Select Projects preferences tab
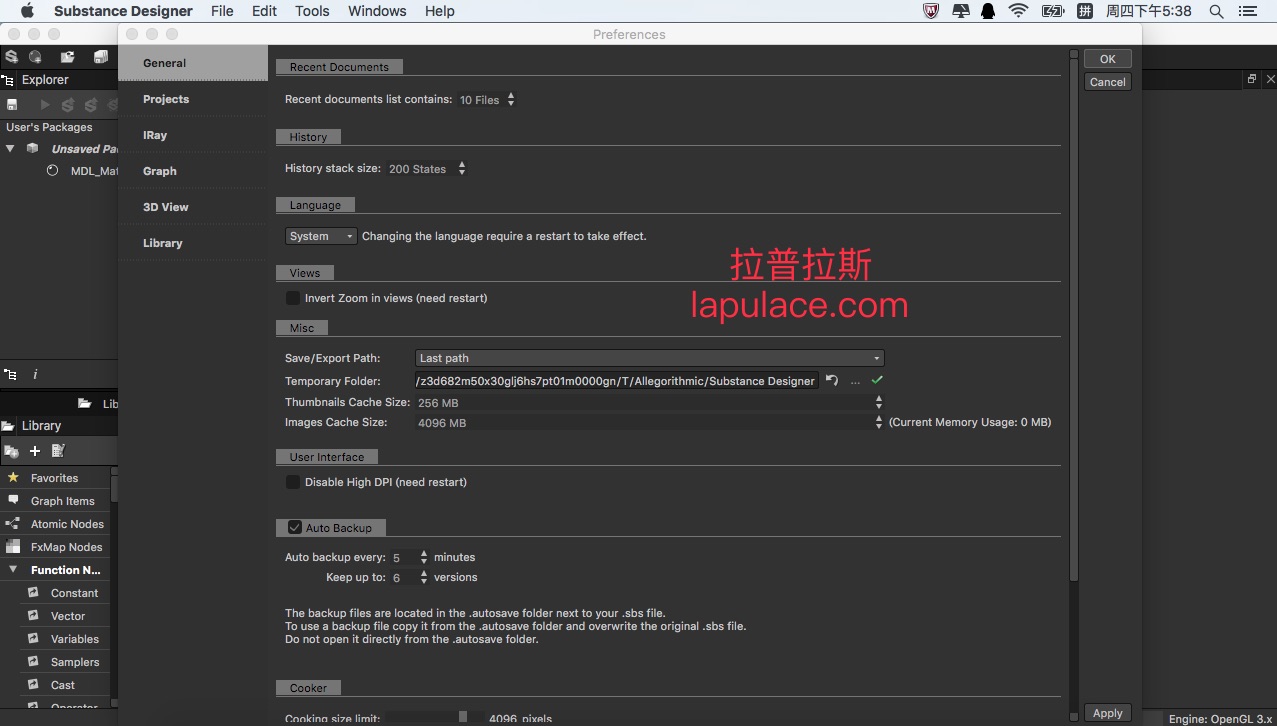 click(x=193, y=99)
